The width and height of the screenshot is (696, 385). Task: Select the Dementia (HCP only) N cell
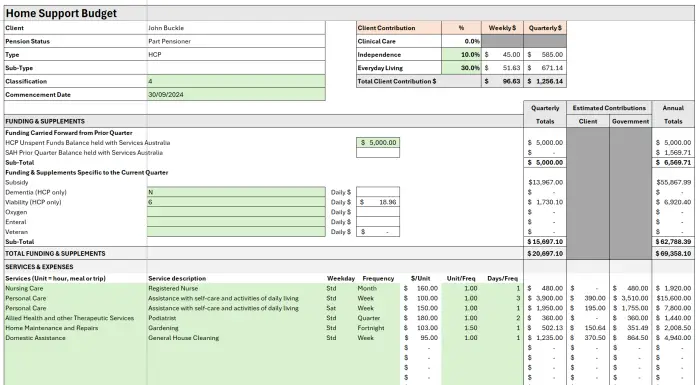236,192
